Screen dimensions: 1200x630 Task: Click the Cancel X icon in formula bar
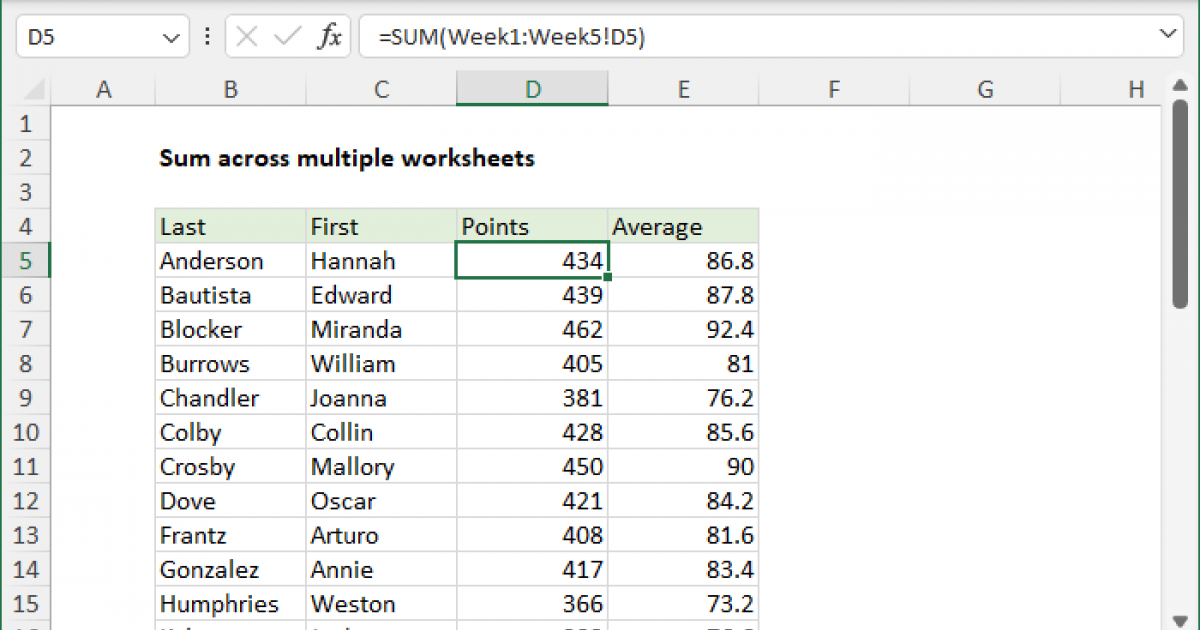click(249, 38)
